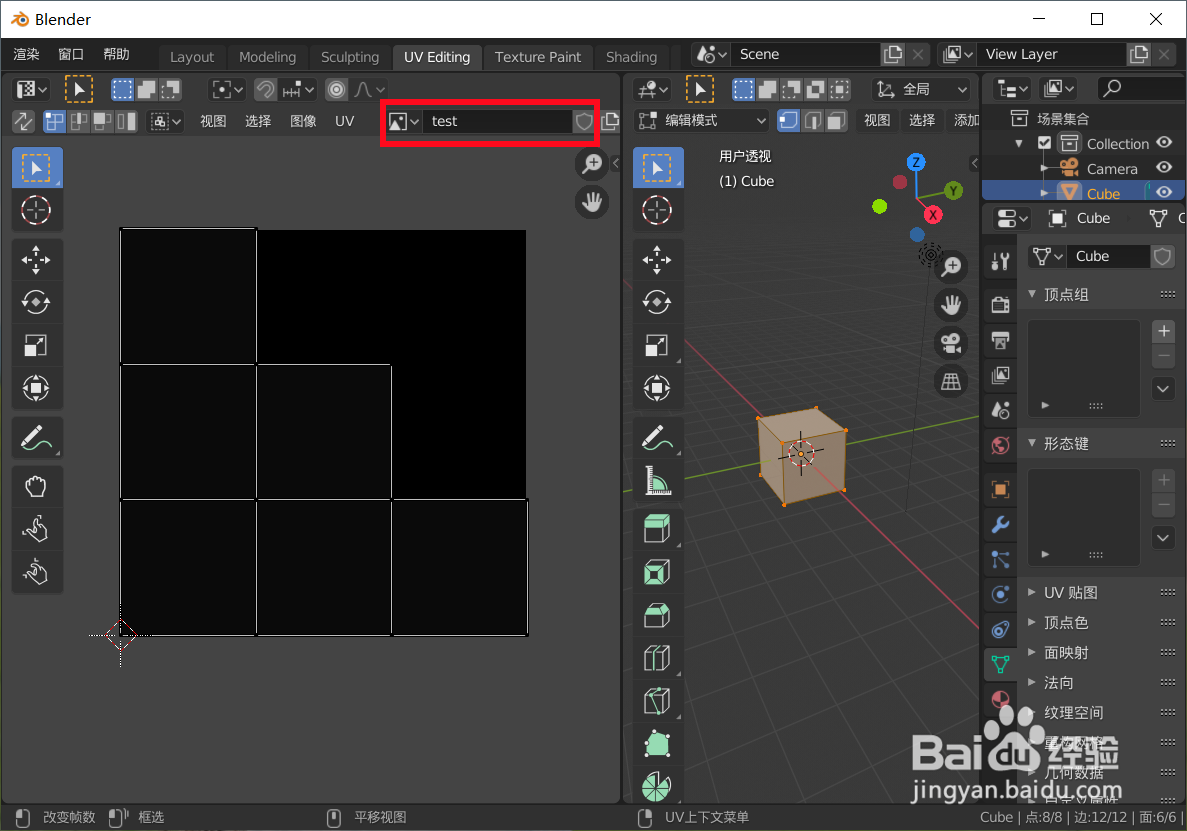Enable edge select mode in 3D viewport
Image resolution: width=1187 pixels, height=831 pixels.
point(812,120)
